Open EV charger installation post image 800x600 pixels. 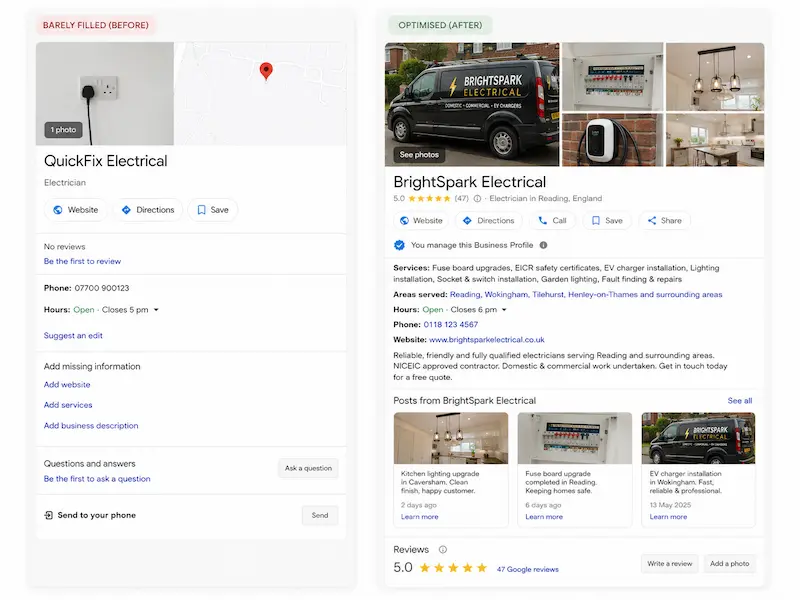coord(698,438)
